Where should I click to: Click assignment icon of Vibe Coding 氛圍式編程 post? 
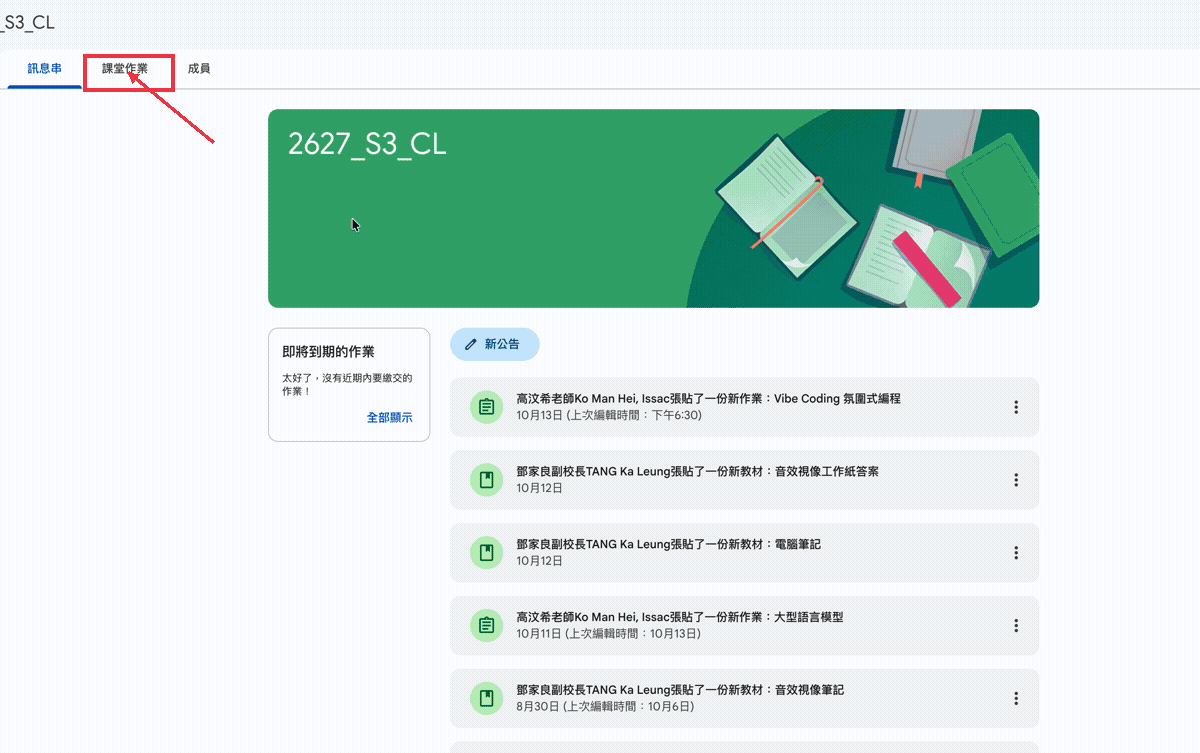click(x=486, y=407)
